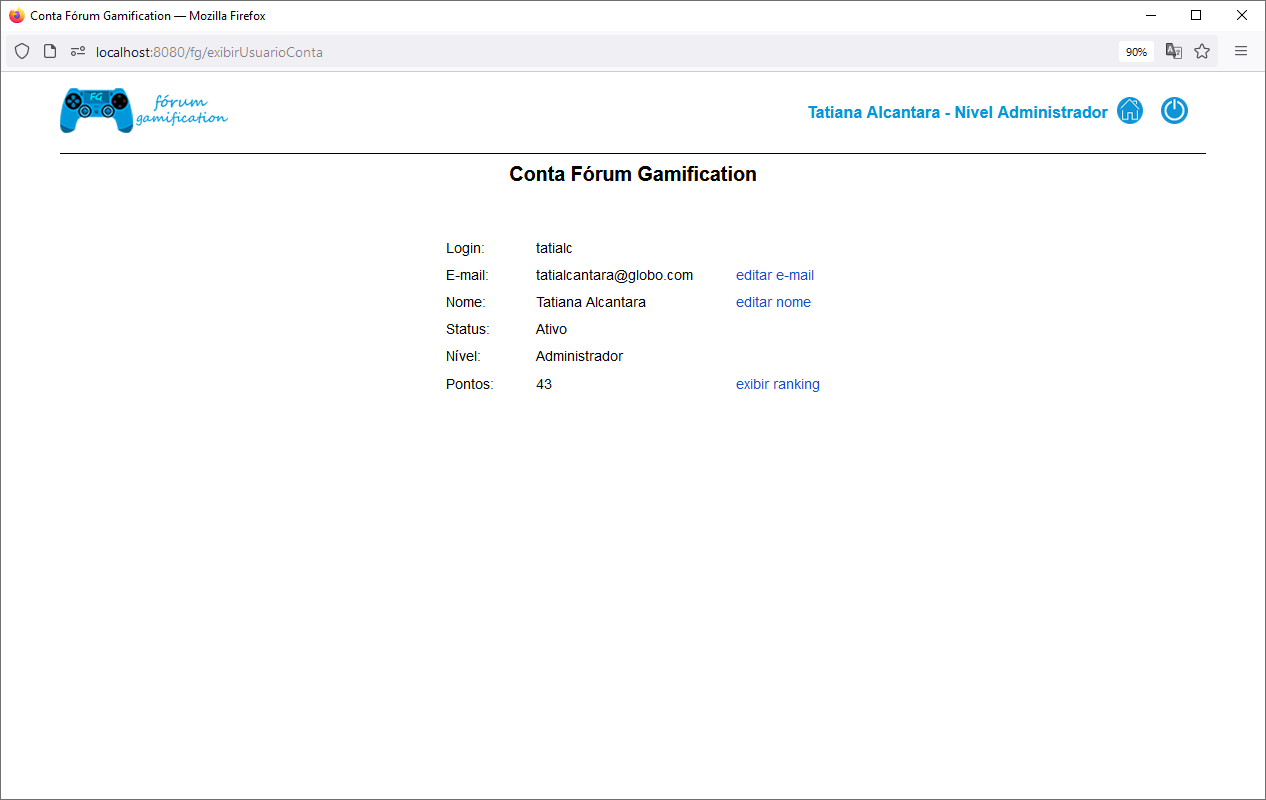Click the page info document icon
This screenshot has width=1266, height=800.
coord(50,51)
